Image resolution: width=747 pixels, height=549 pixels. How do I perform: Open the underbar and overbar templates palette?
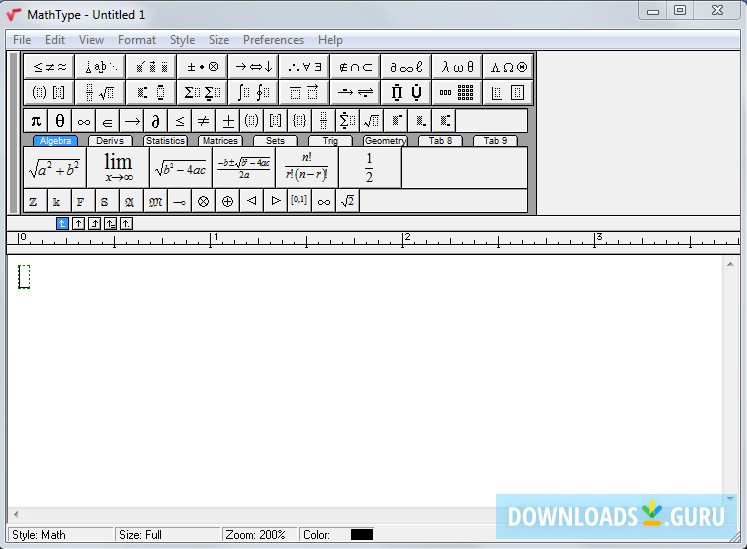tap(305, 92)
